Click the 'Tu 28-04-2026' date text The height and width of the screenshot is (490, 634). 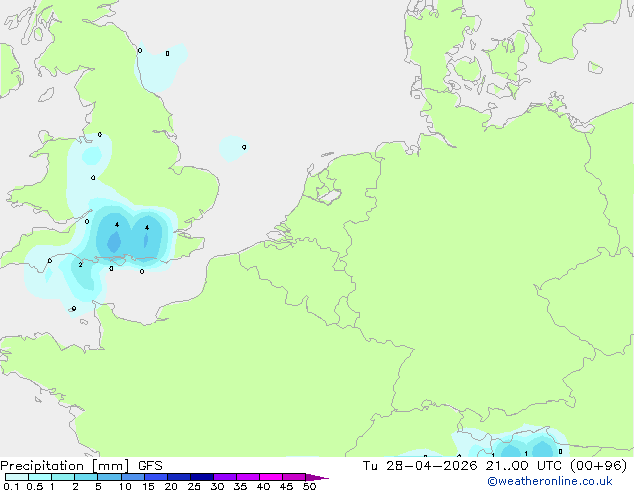(420, 466)
